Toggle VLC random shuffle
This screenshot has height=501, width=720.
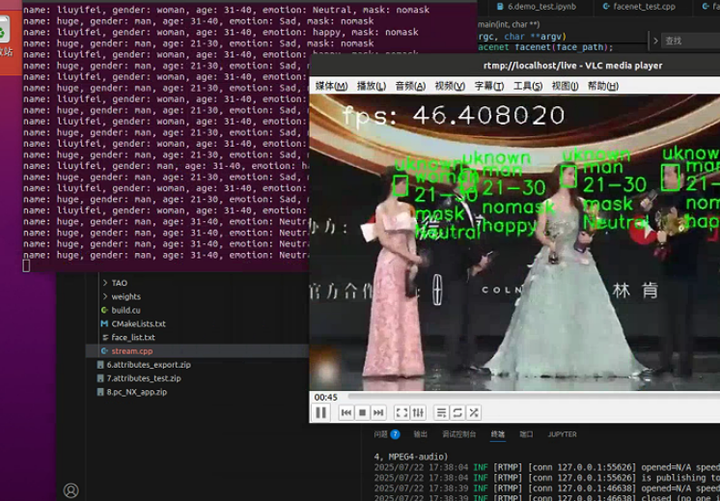pyautogui.click(x=473, y=412)
